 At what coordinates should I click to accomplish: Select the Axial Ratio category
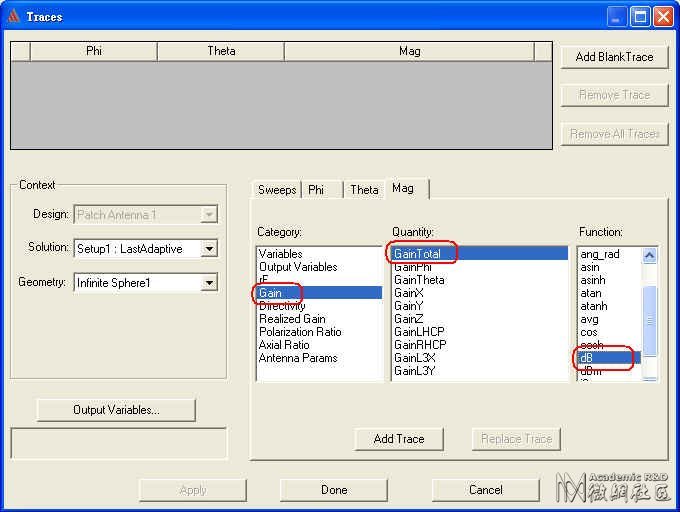319,345
